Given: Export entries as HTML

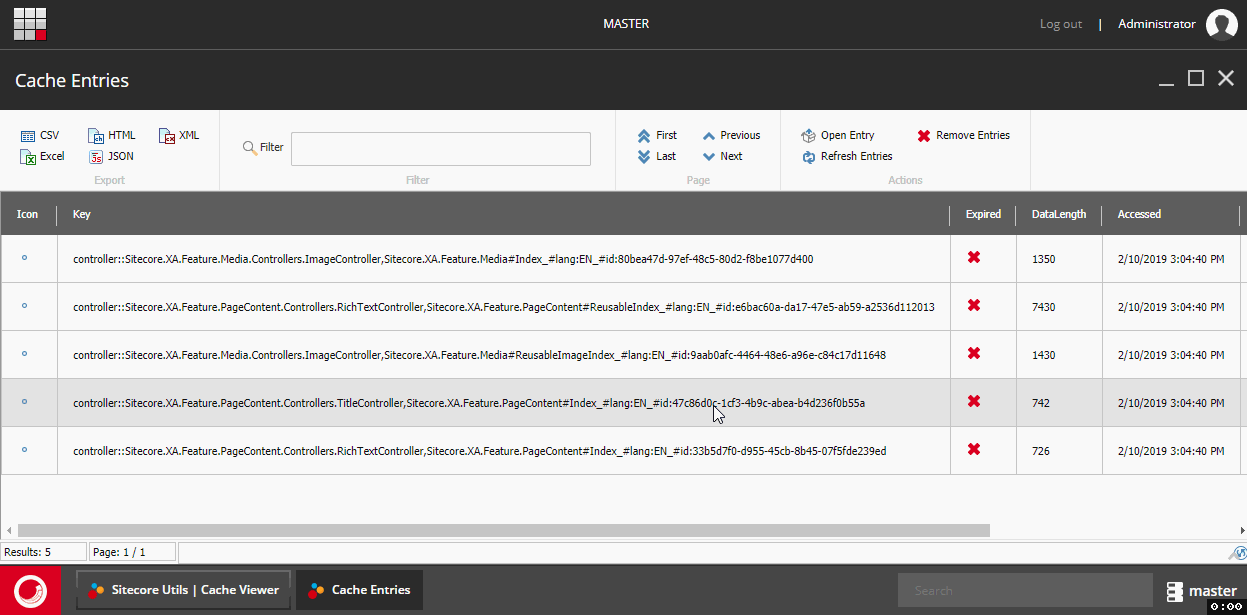Looking at the screenshot, I should [x=112, y=135].
